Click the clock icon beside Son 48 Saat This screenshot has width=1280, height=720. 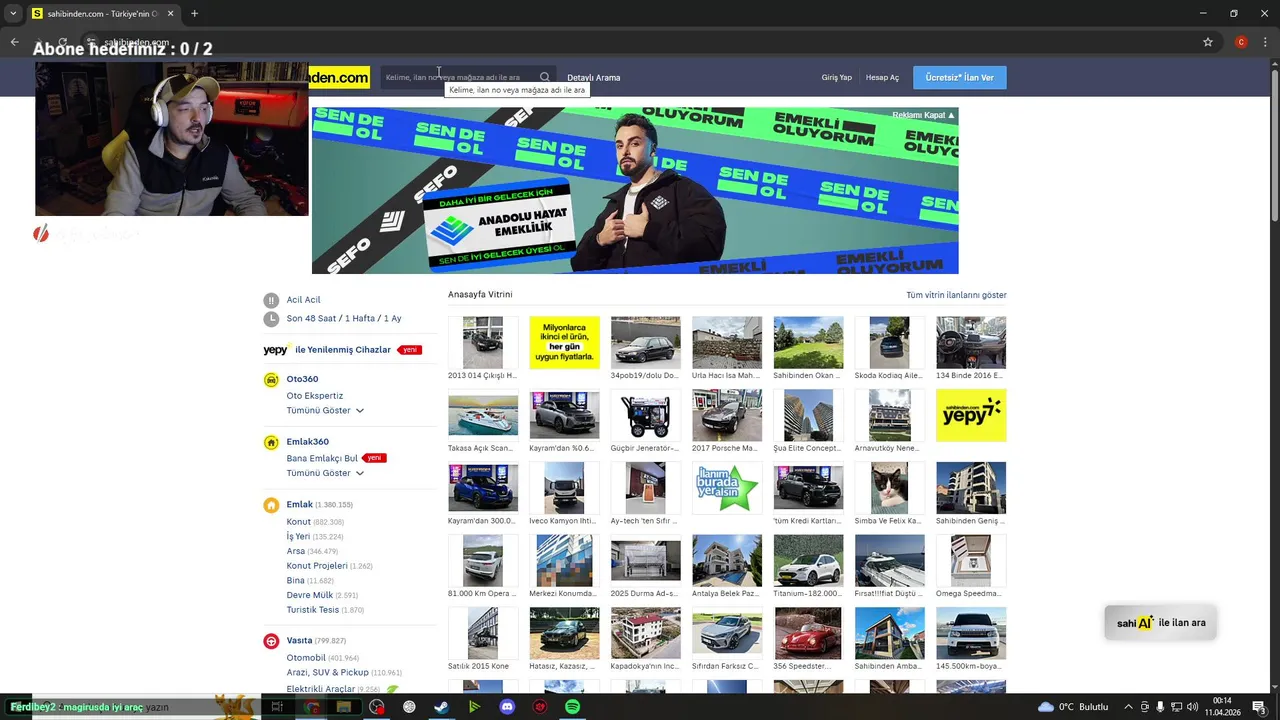[x=271, y=319]
